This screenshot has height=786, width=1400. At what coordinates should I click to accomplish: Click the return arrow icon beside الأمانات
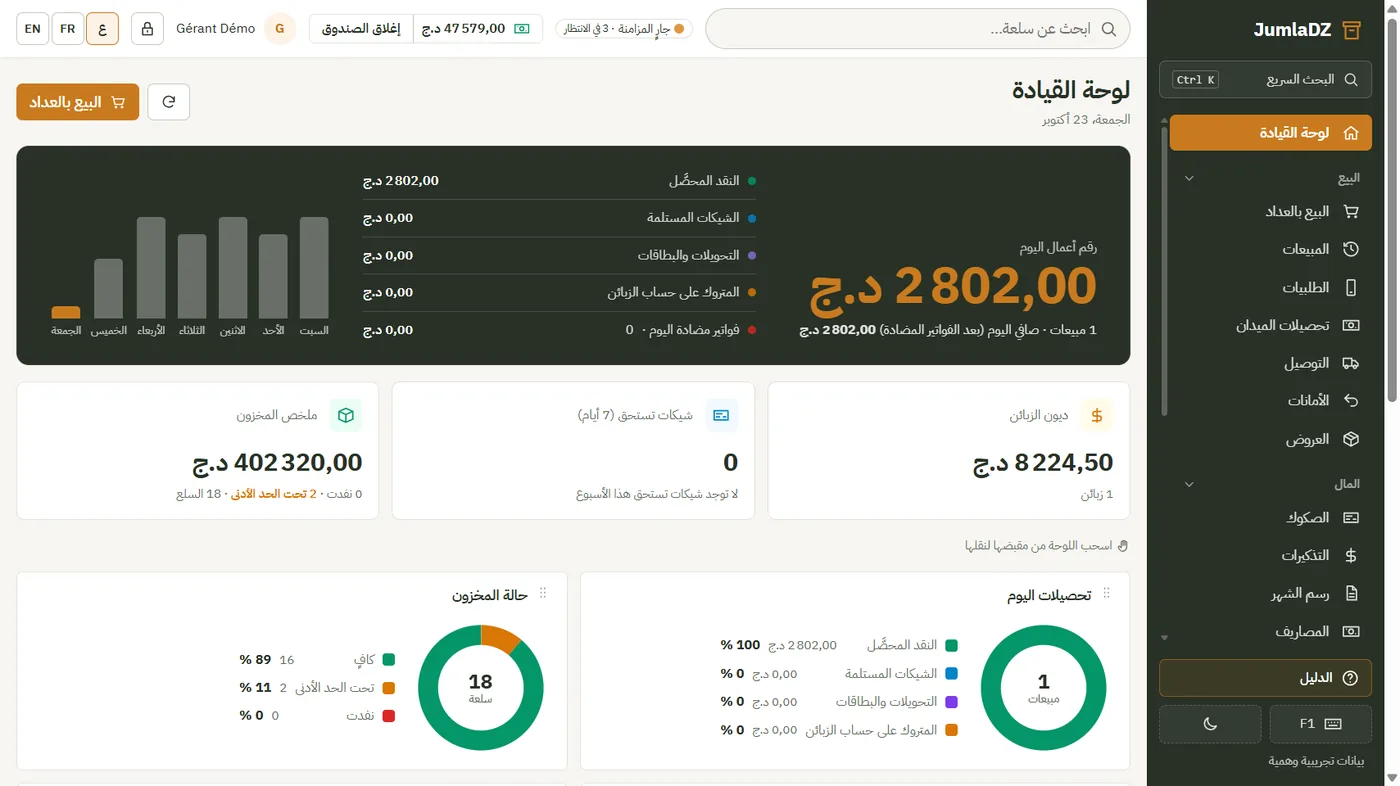(1351, 401)
